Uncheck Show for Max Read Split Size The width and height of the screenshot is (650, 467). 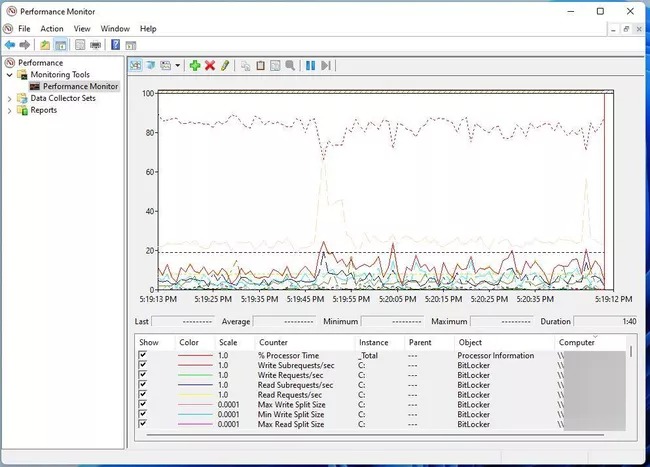143,423
